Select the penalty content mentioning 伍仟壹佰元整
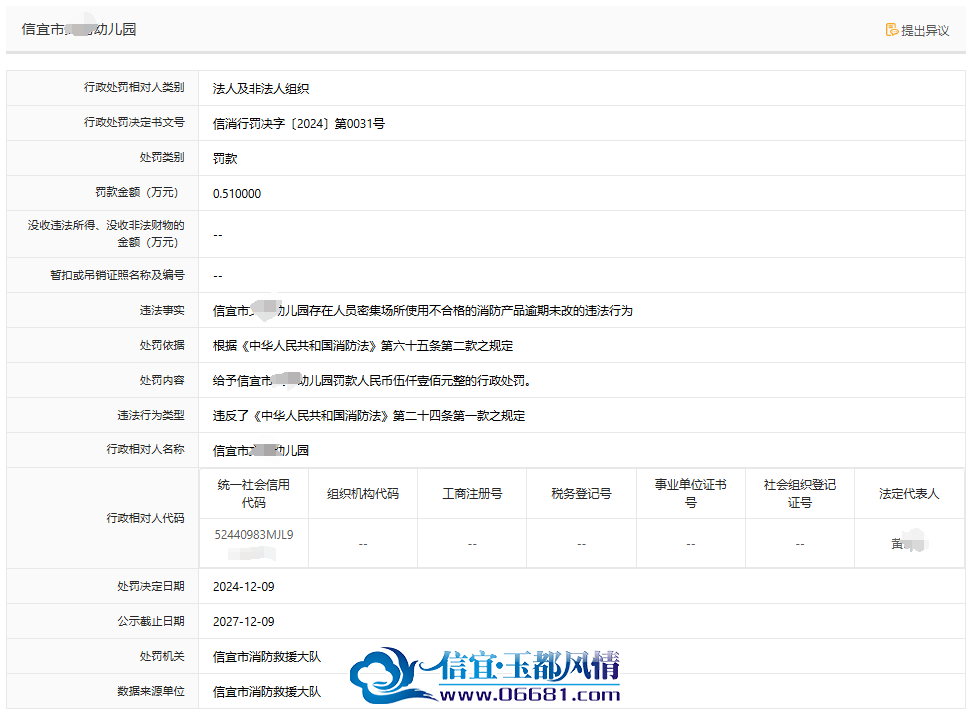The height and width of the screenshot is (712, 971). [x=372, y=381]
